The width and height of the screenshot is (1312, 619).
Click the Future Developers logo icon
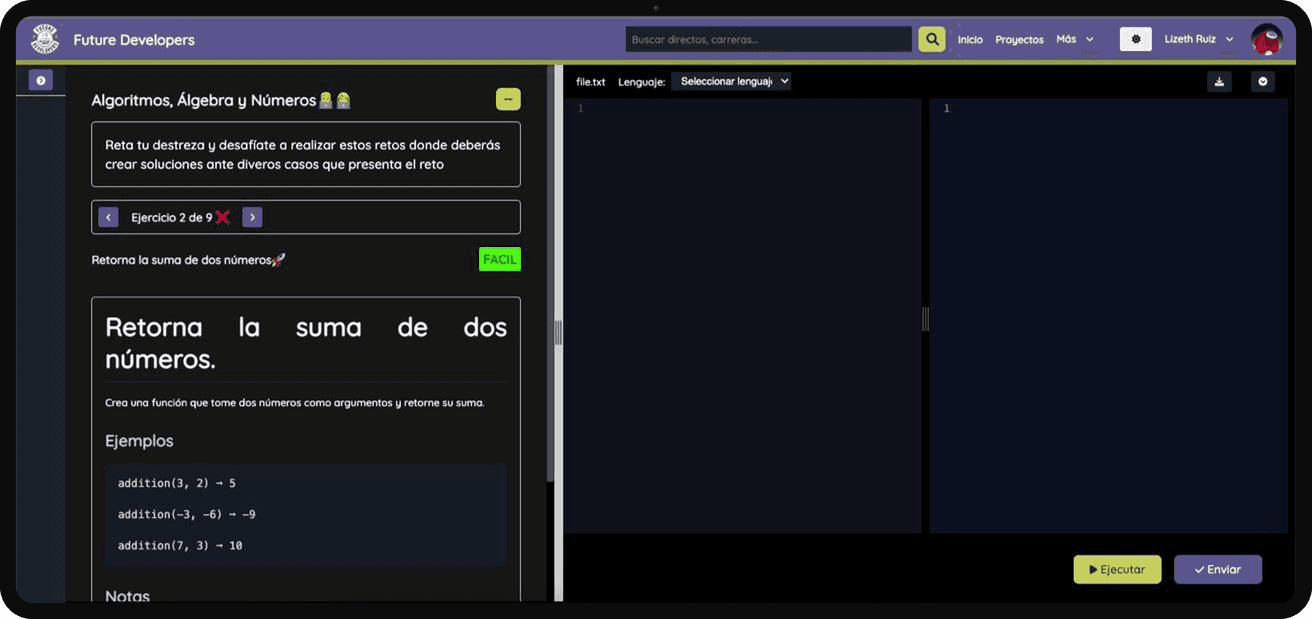point(45,39)
